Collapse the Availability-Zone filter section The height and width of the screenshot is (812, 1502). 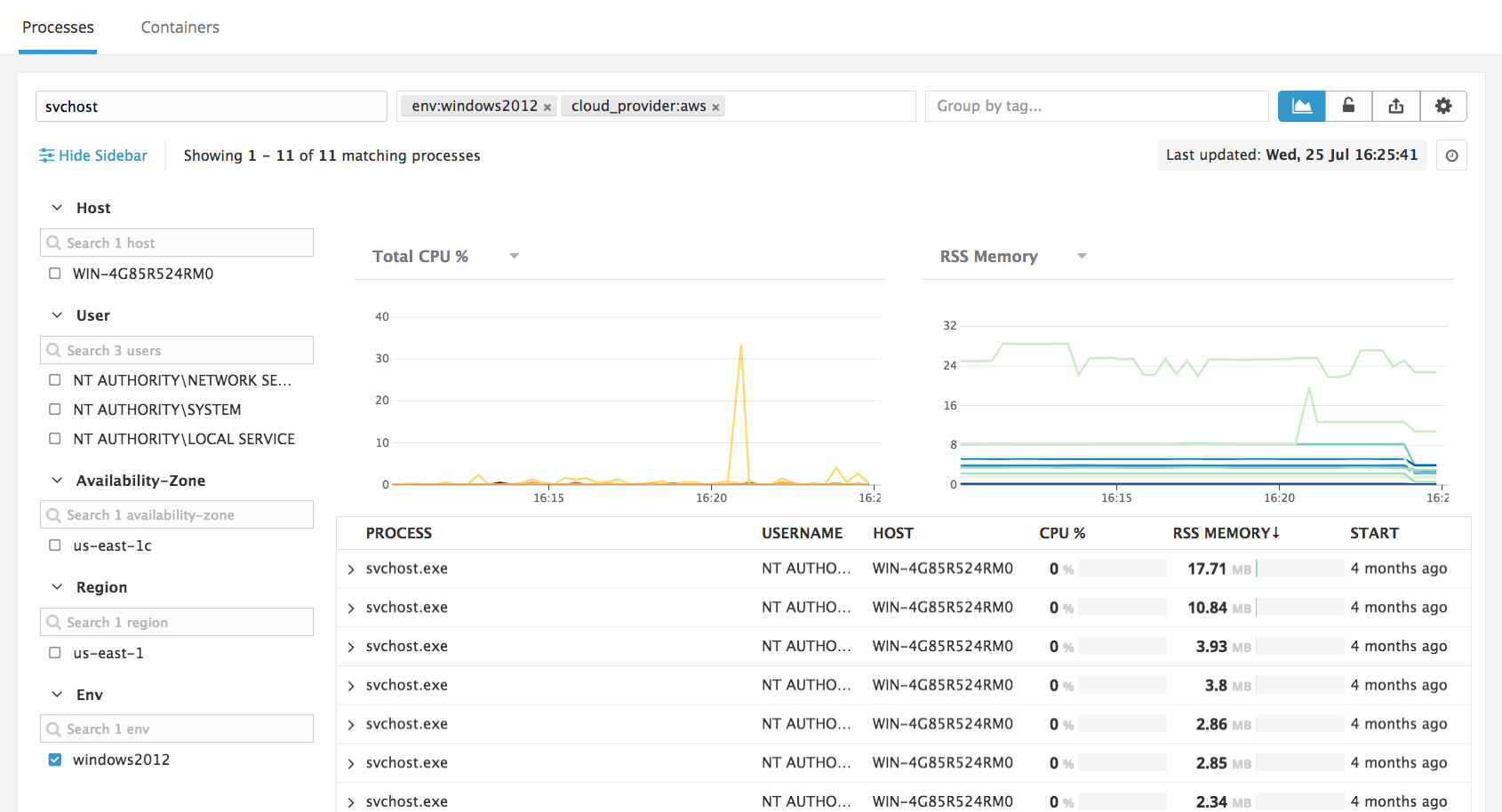pyautogui.click(x=56, y=480)
